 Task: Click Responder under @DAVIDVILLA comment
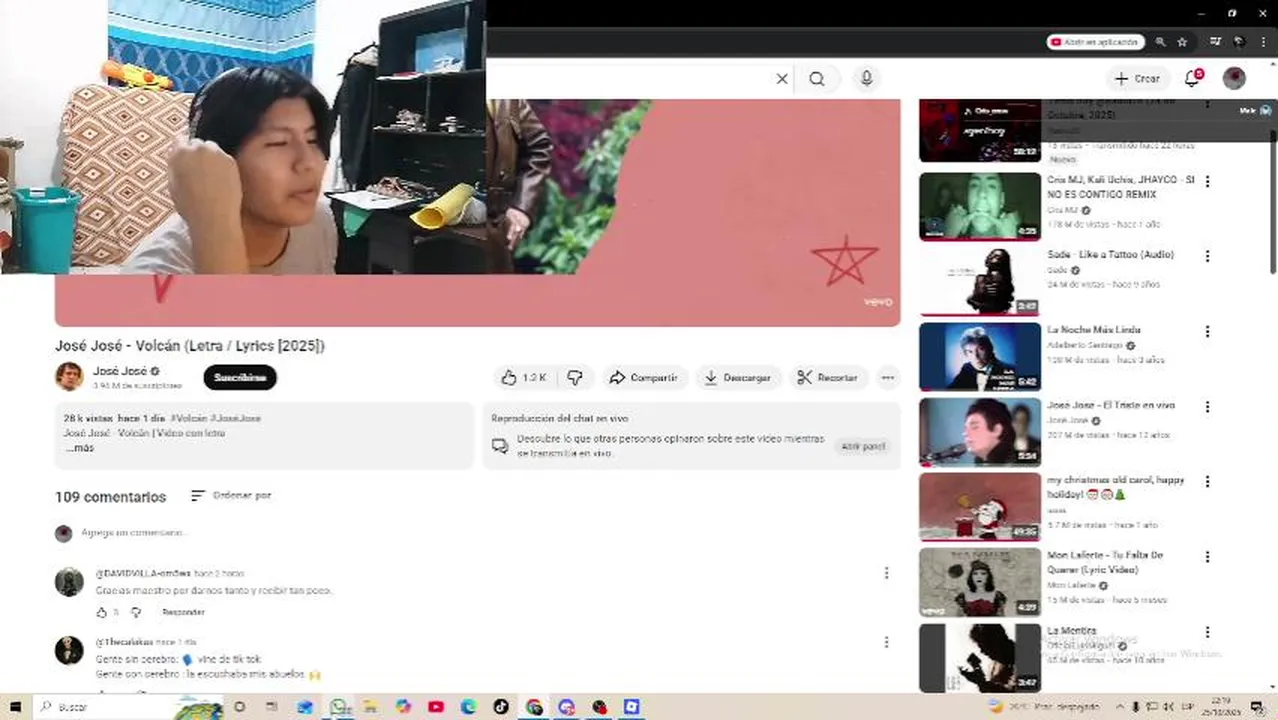pos(183,612)
